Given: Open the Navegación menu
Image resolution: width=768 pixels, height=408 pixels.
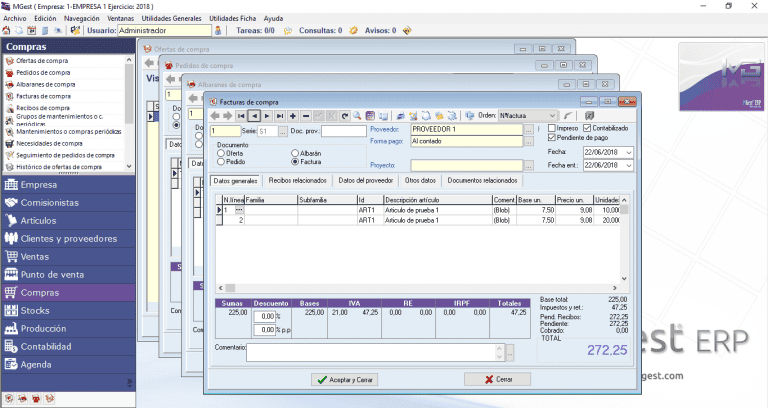Looking at the screenshot, I should pyautogui.click(x=81, y=18).
